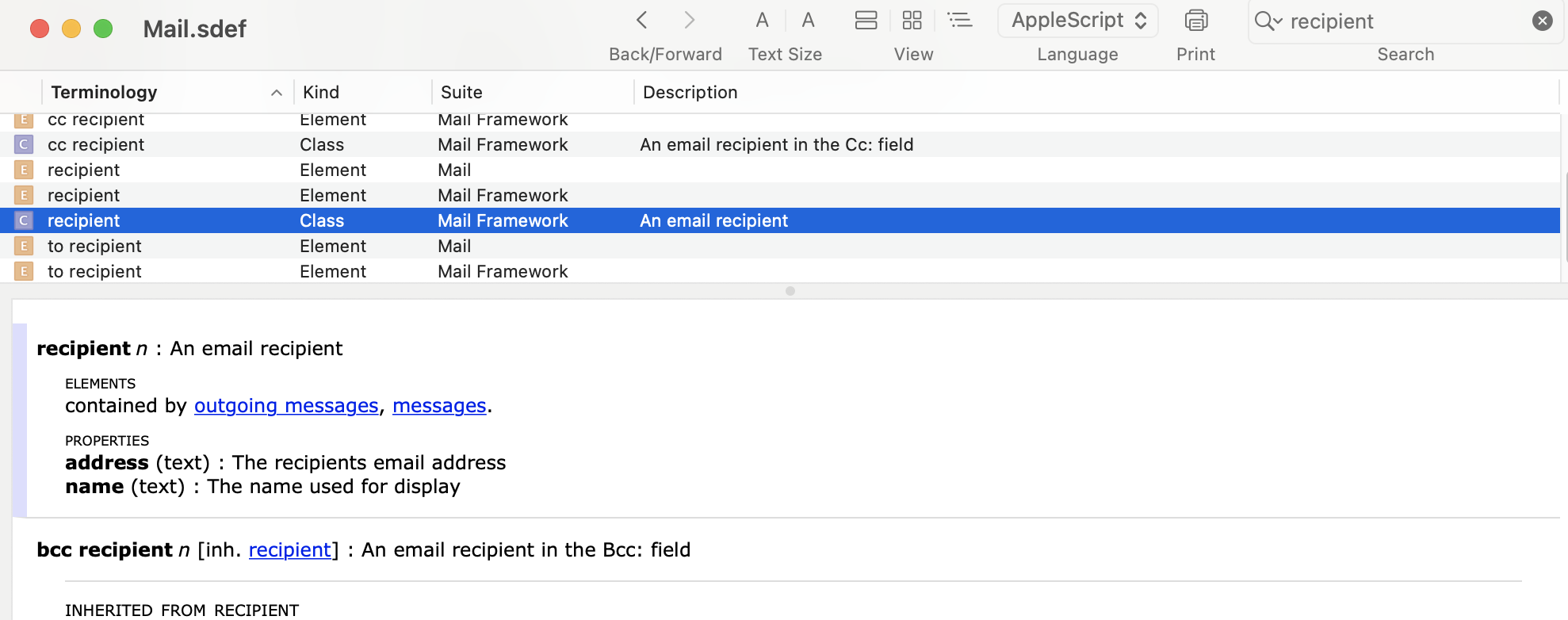
Task: Click the pane divider handle dot
Action: click(790, 291)
